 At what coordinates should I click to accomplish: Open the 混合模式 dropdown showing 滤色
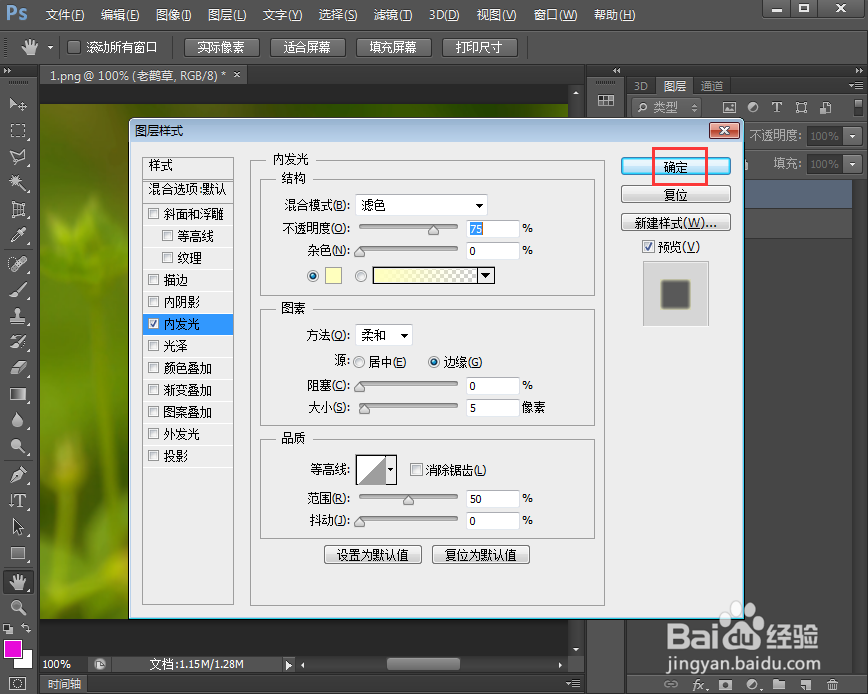point(420,205)
